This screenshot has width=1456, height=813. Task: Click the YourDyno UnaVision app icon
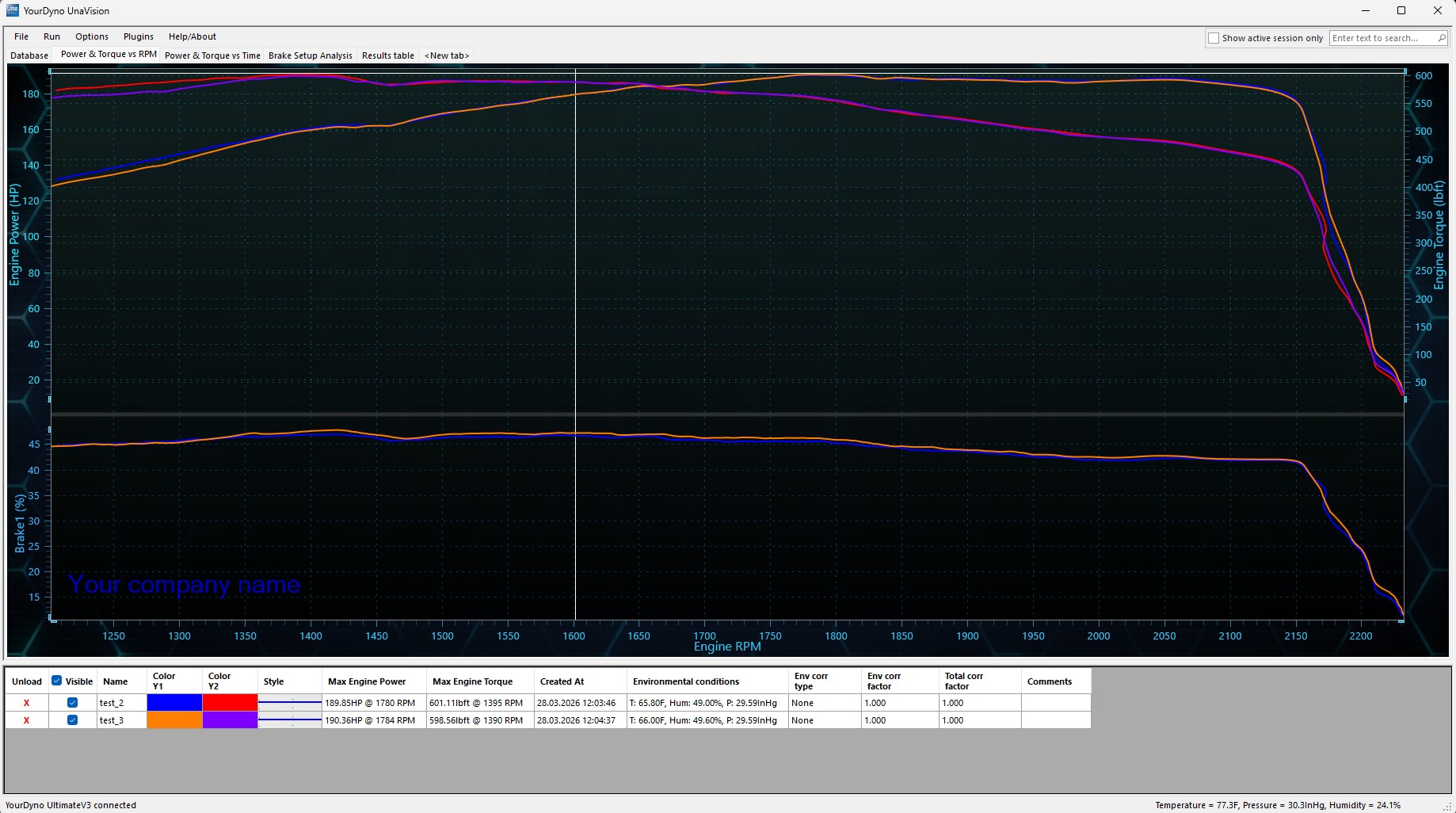tap(12, 10)
